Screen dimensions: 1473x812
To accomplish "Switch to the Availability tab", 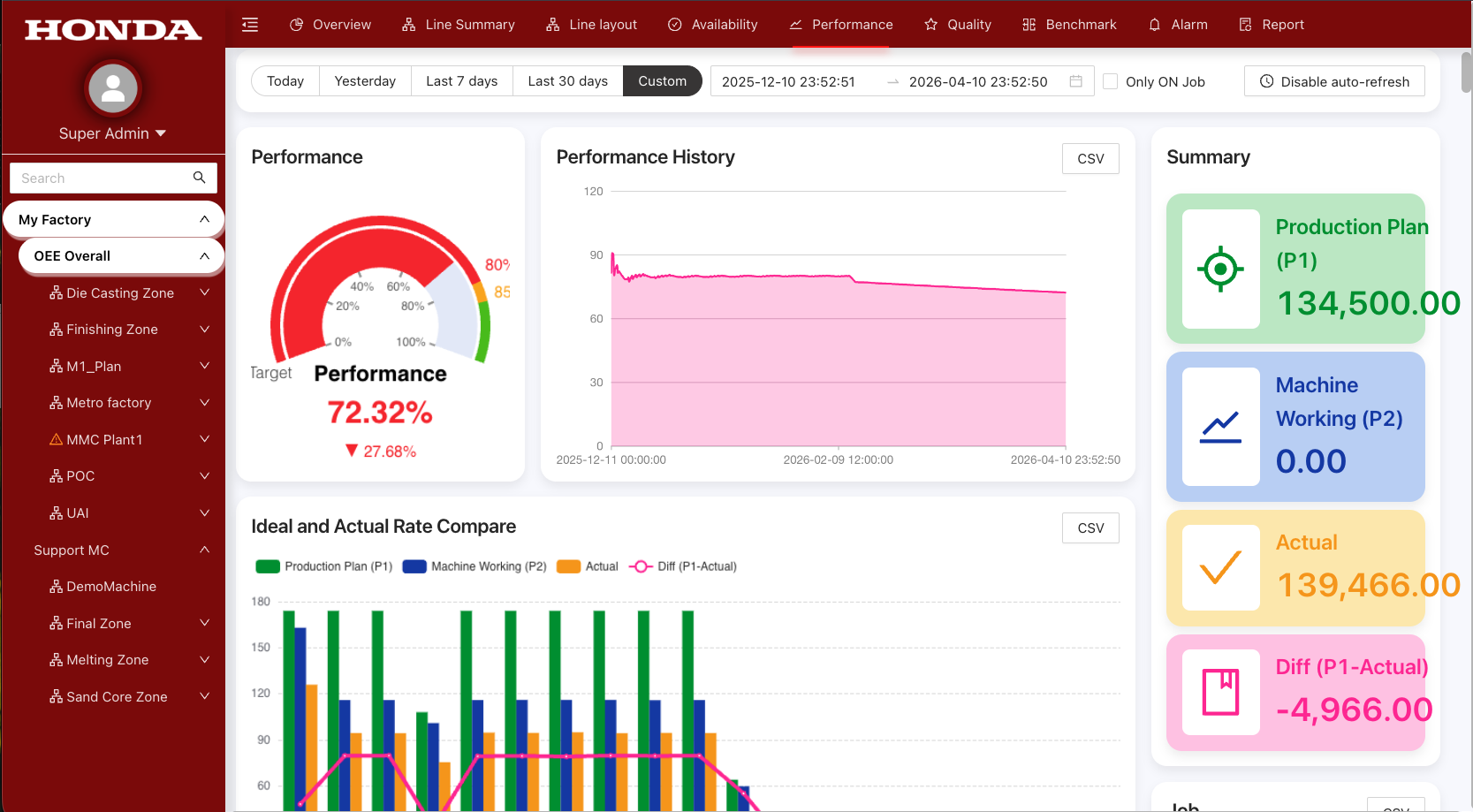I will coord(712,25).
